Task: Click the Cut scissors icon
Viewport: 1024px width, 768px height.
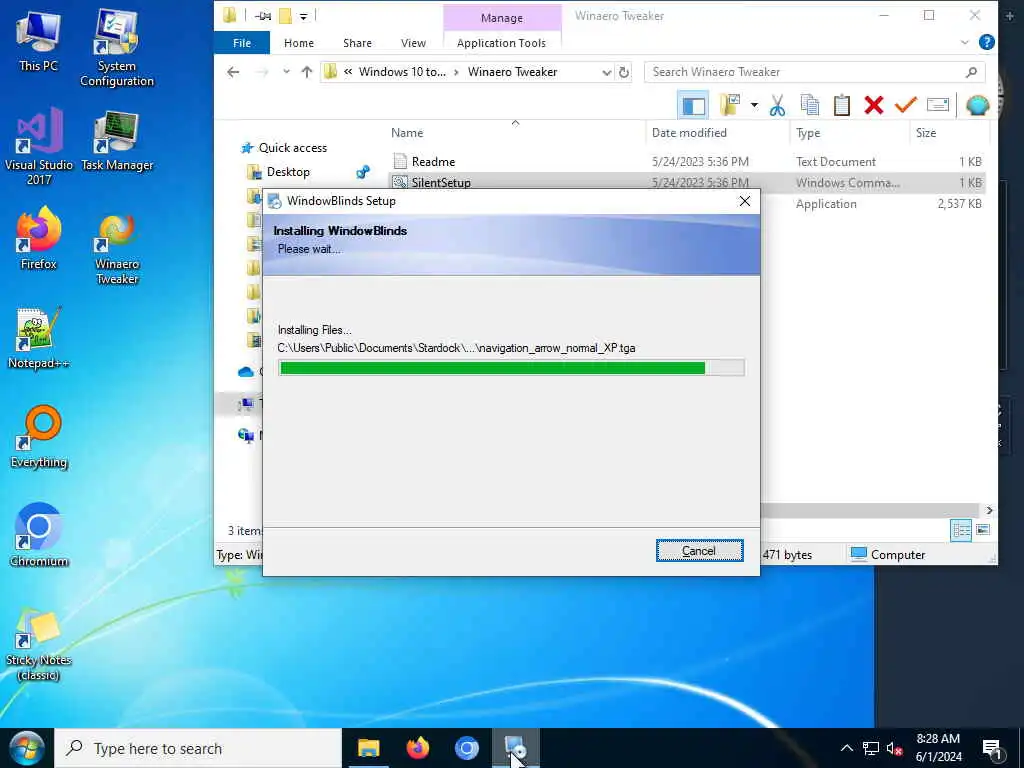Action: 777,105
